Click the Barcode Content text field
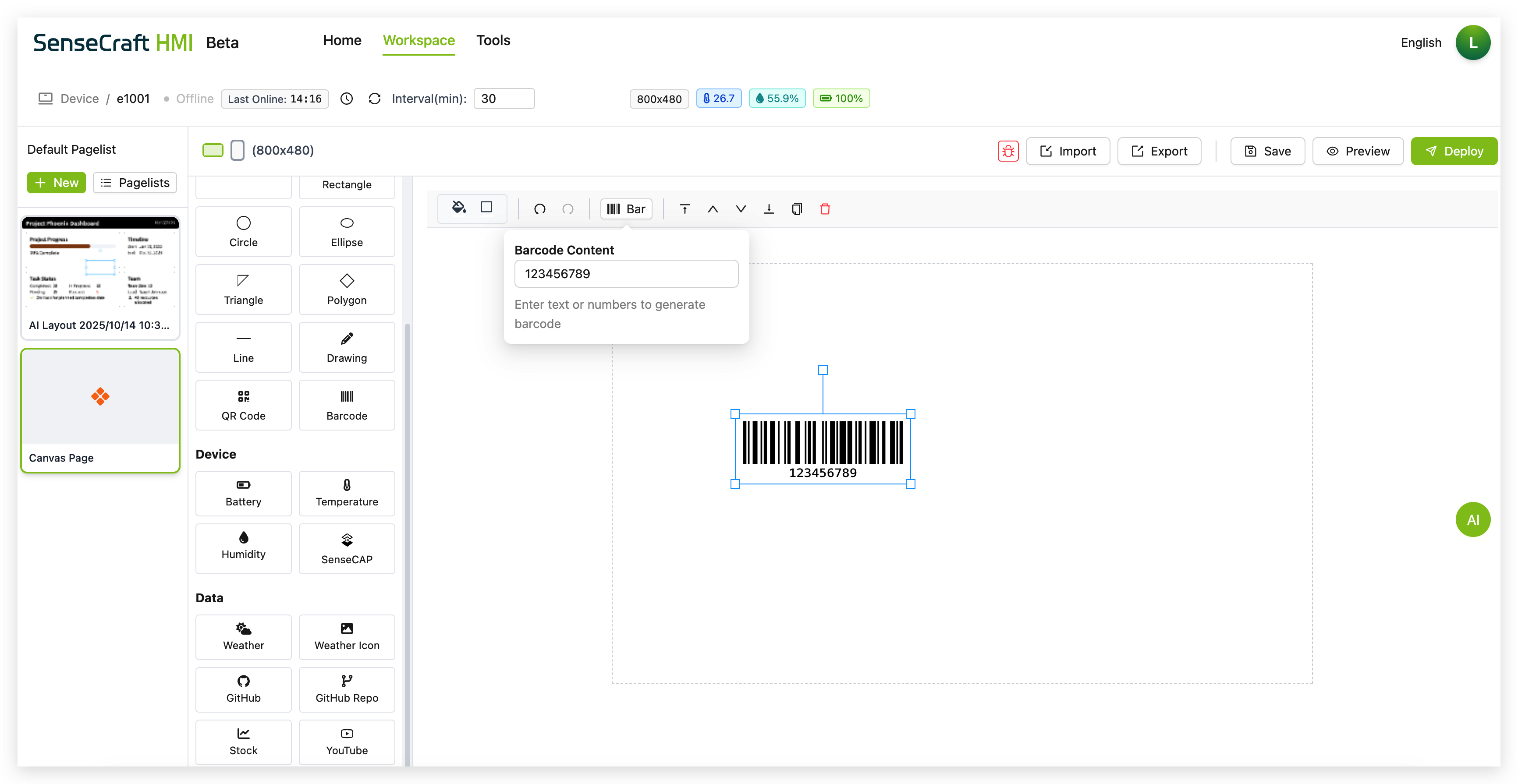The height and width of the screenshot is (784, 1518). (626, 274)
